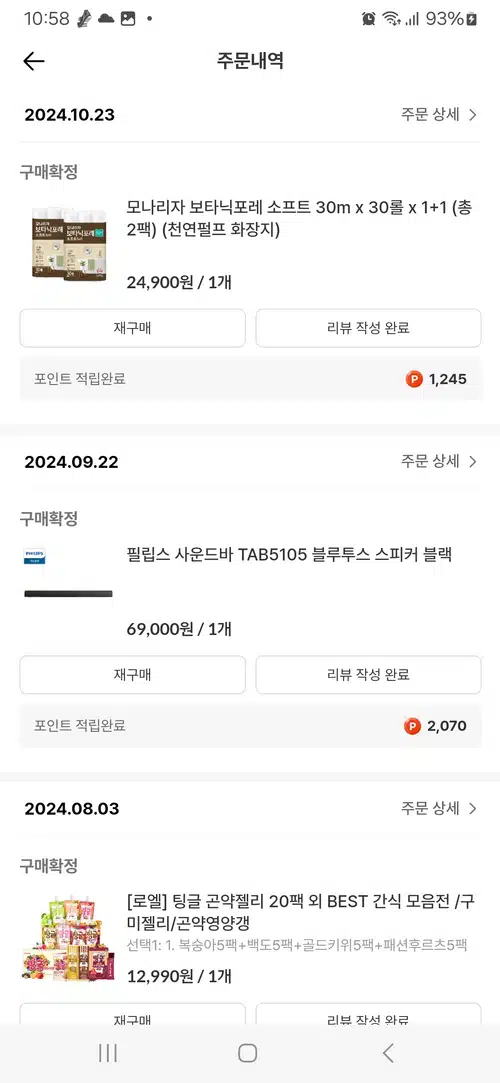Image resolution: width=500 pixels, height=1083 pixels.
Task: Tap the Android home button icon
Action: click(247, 1053)
